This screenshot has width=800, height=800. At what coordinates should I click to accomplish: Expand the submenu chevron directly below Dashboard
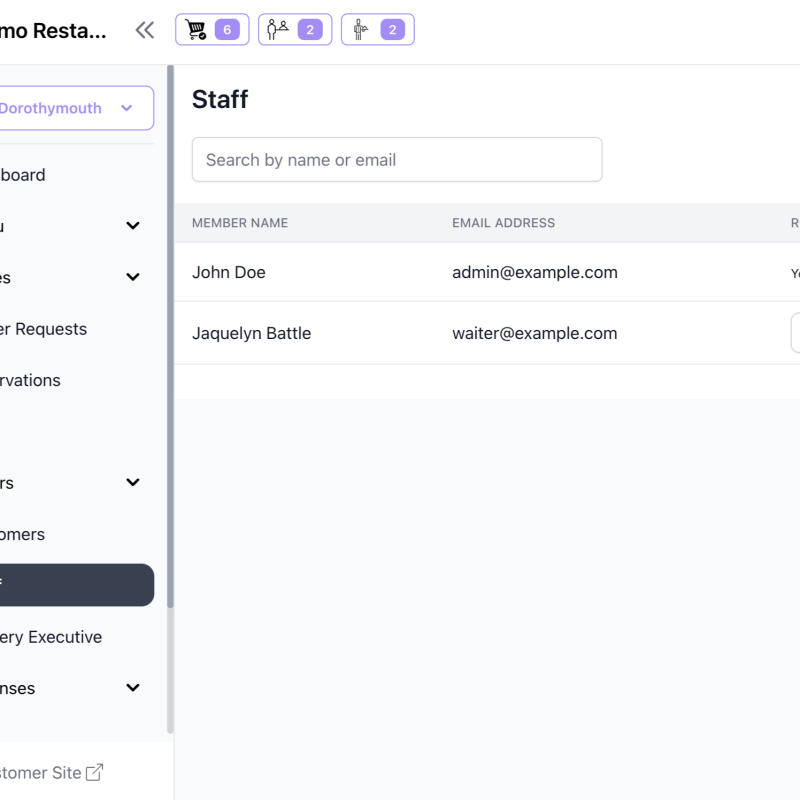tap(133, 226)
